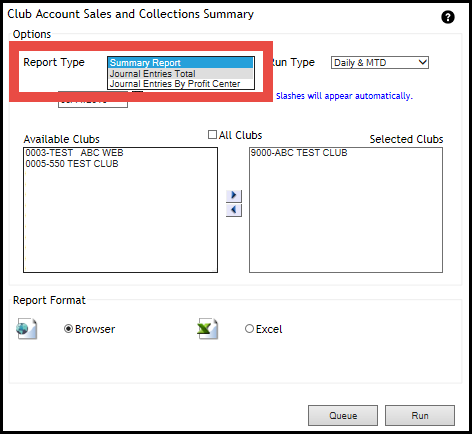Select 9000-ABC TEST CLUB in Selected Clubs
This screenshot has width=472, height=434.
coord(299,153)
